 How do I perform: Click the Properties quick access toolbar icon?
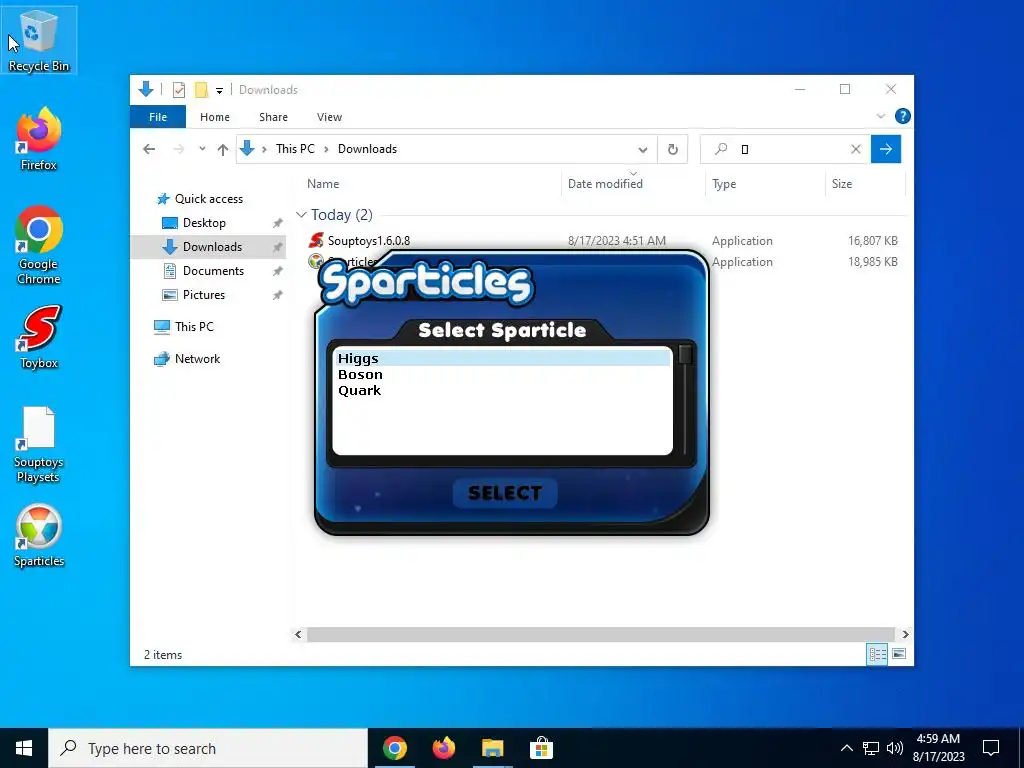(x=178, y=90)
